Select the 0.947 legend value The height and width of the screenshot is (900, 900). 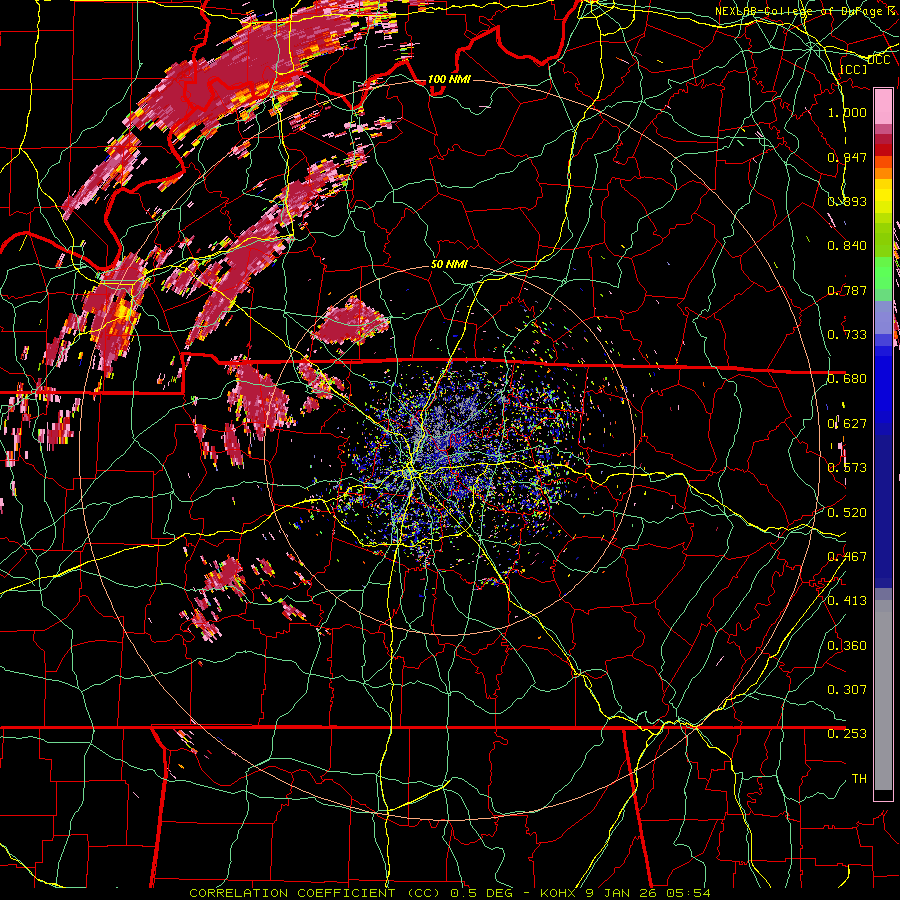(x=847, y=157)
